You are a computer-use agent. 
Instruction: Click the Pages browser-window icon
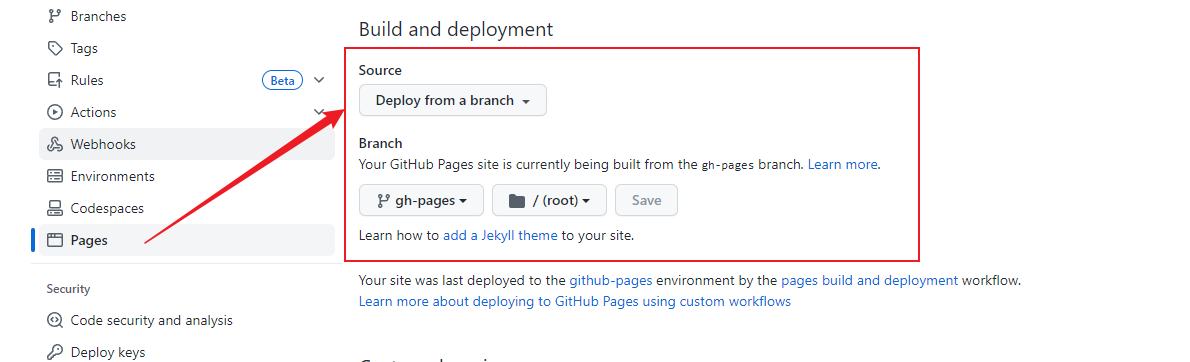[55, 240]
